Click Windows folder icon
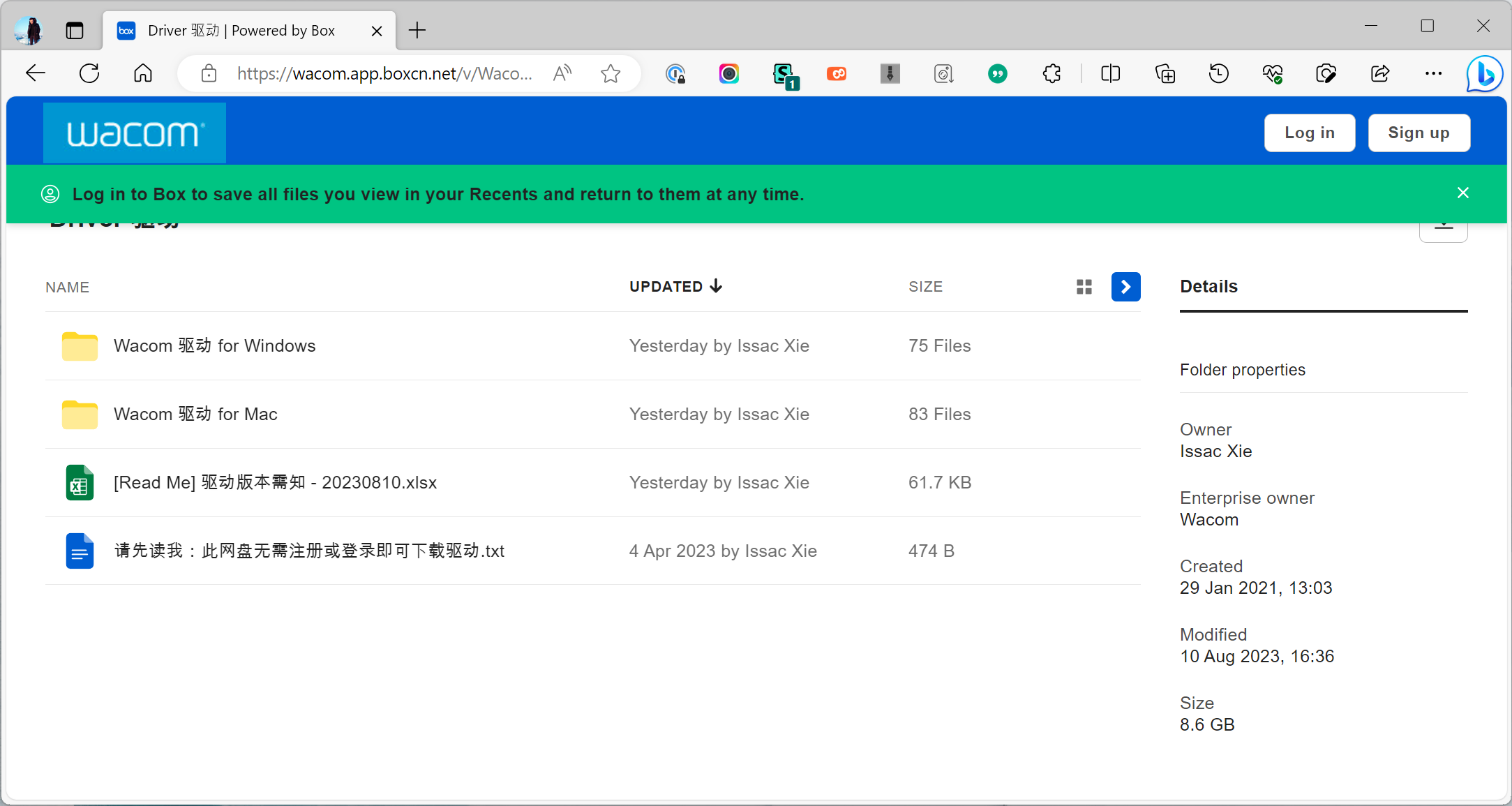The width and height of the screenshot is (1512, 806). (80, 346)
